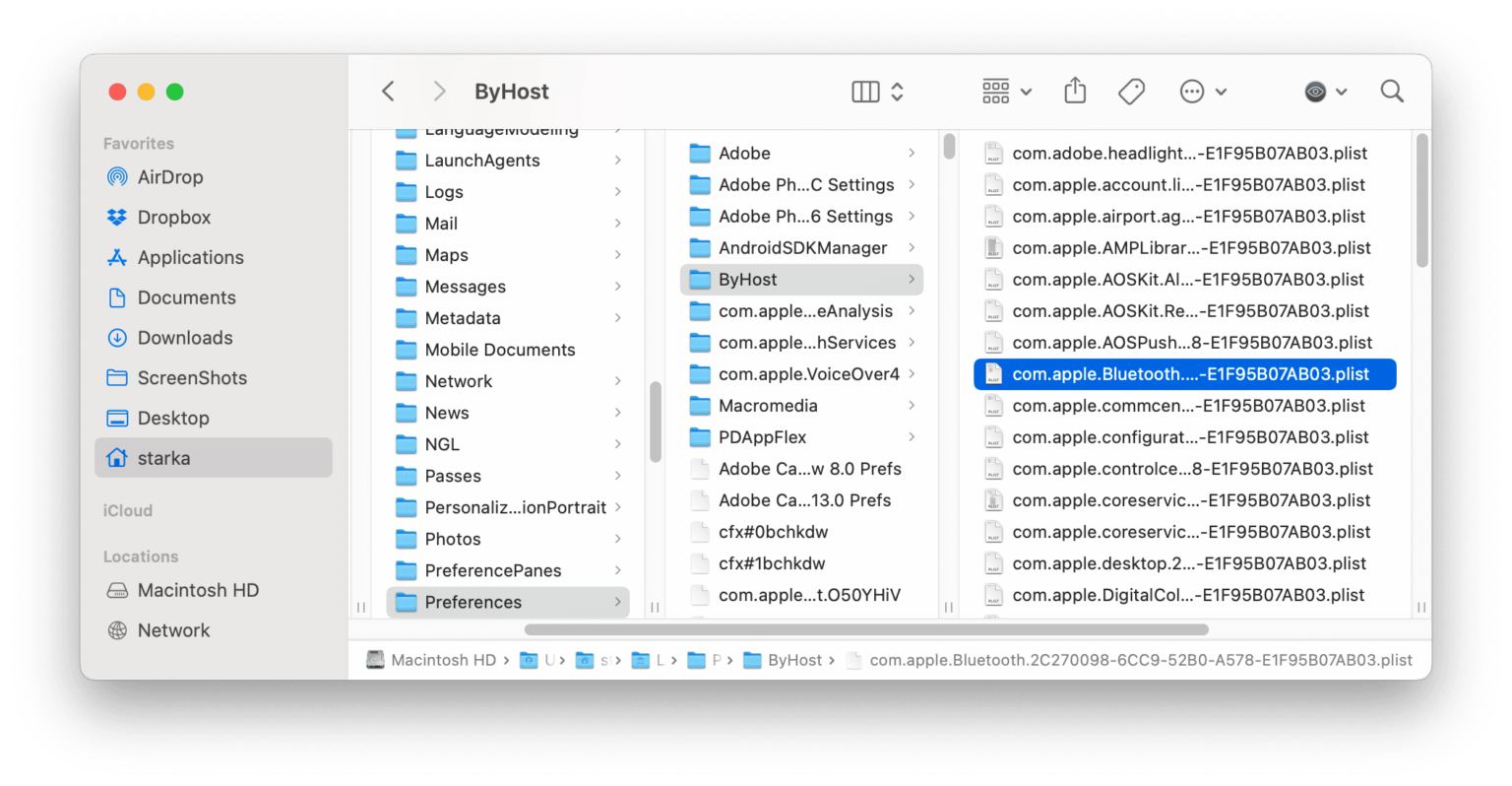The width and height of the screenshot is (1512, 786).
Task: Click the Share toolbar icon
Action: tap(1075, 91)
